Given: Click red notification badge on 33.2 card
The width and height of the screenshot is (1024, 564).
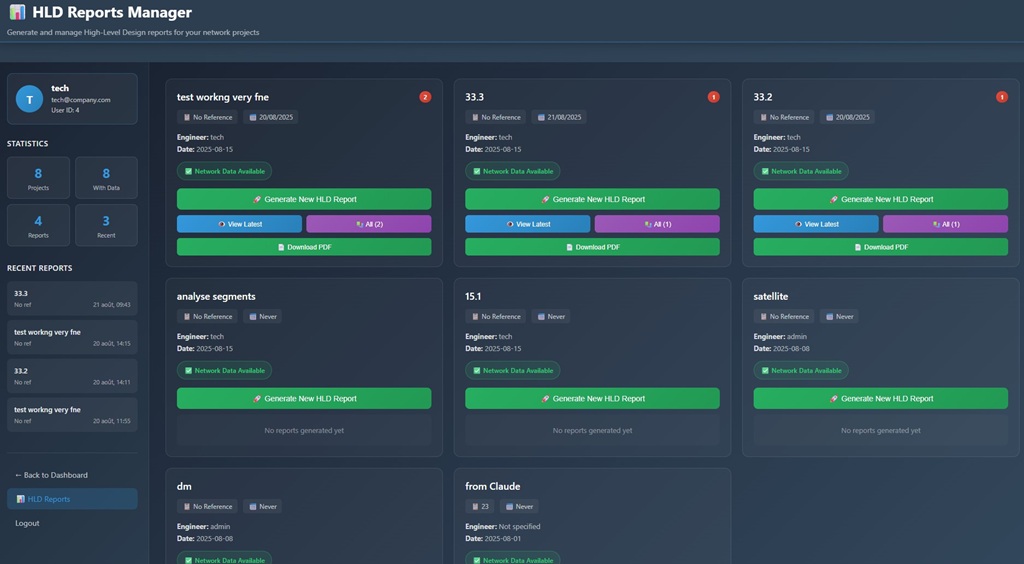Looking at the screenshot, I should point(1002,97).
